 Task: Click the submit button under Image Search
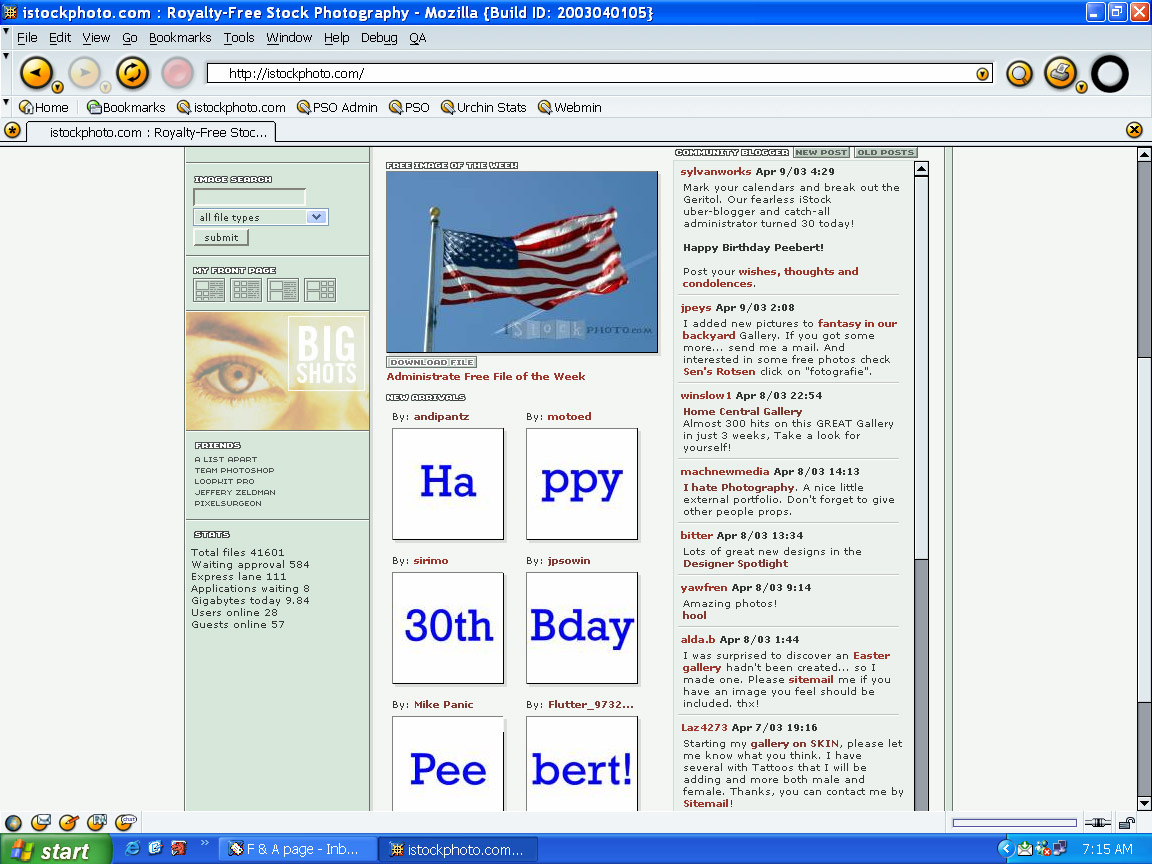221,237
